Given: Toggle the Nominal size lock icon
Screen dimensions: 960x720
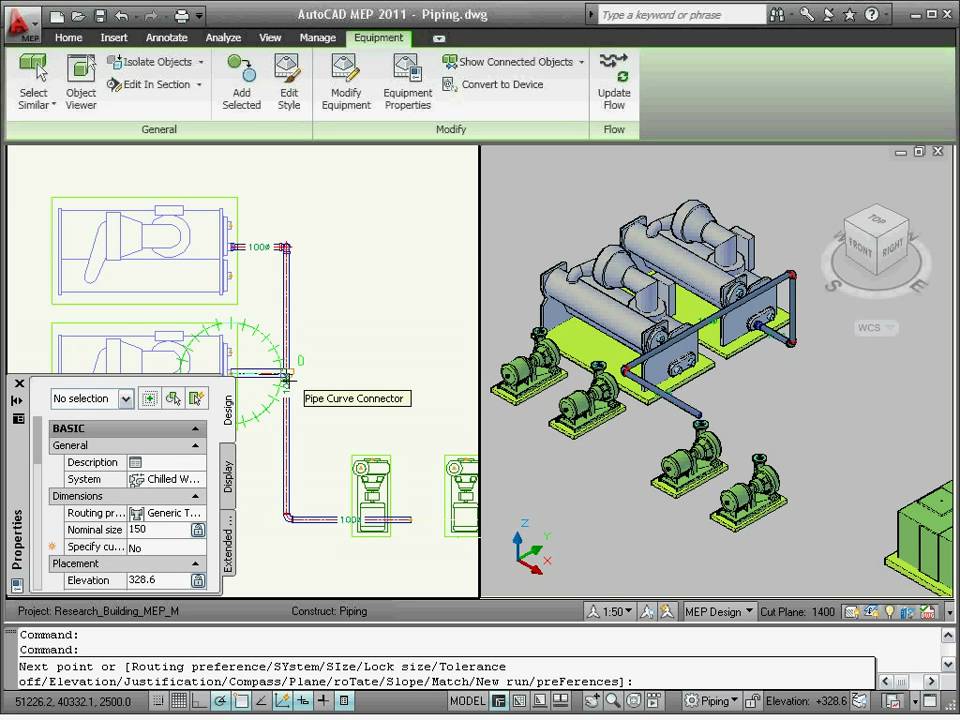Looking at the screenshot, I should click(198, 530).
